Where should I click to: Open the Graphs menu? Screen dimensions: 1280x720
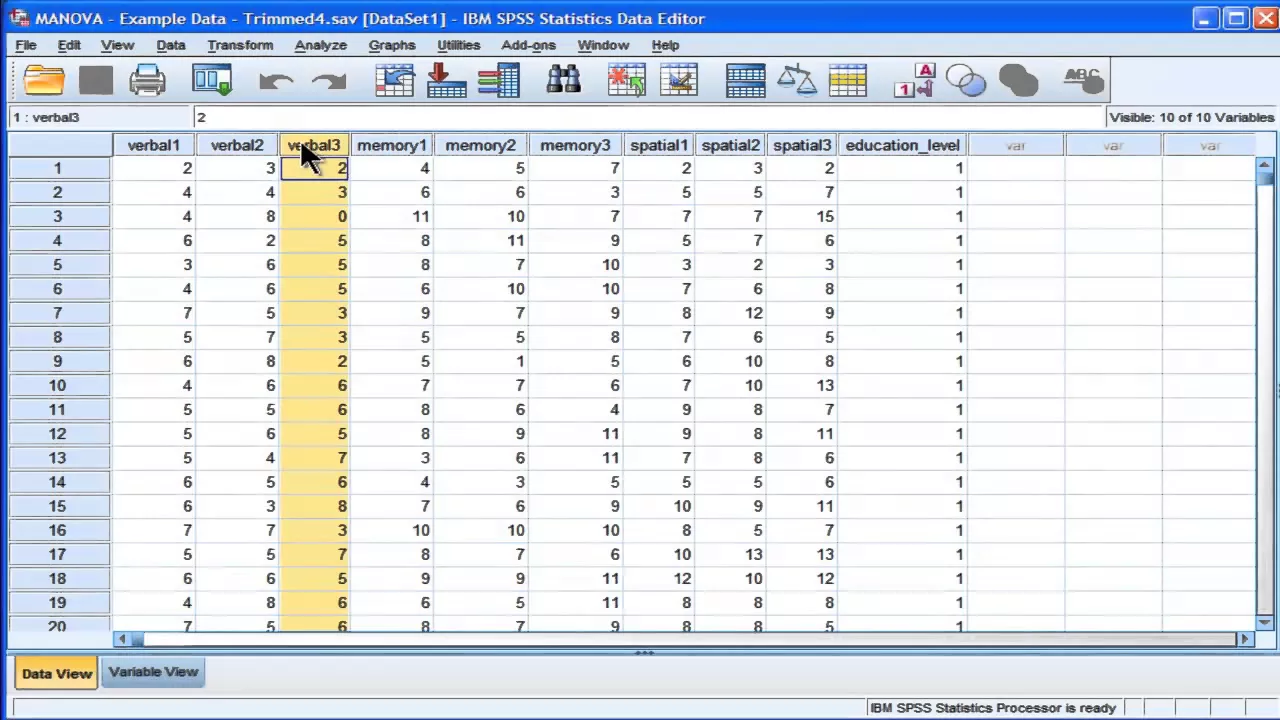[x=392, y=45]
